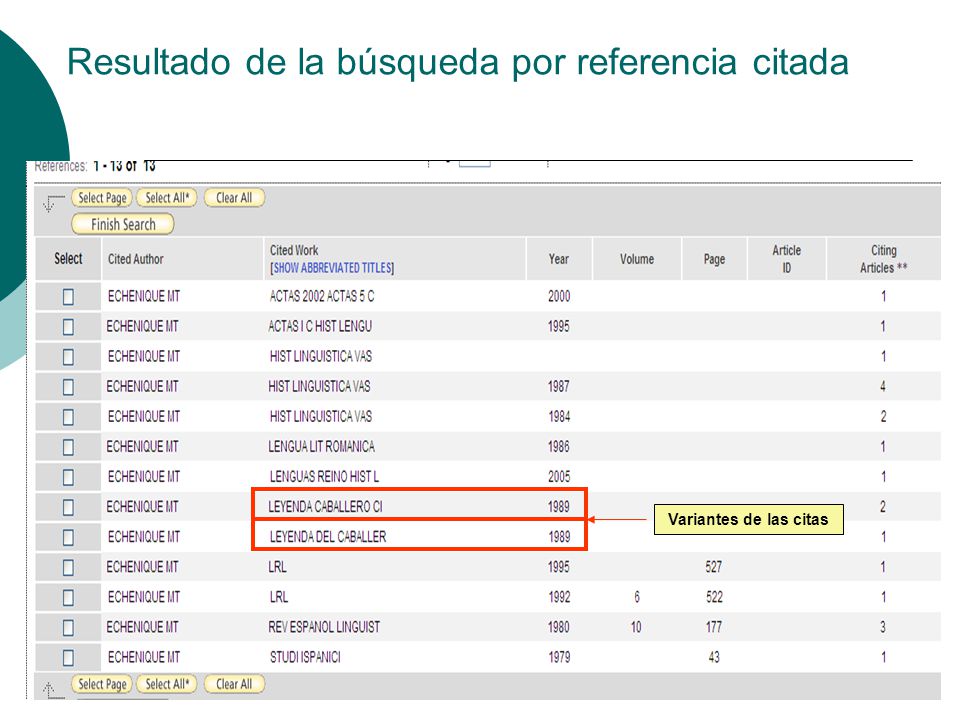Viewport: 960px width, 720px height.
Task: Click volume 6 in the LRL row
Action: 637,596
